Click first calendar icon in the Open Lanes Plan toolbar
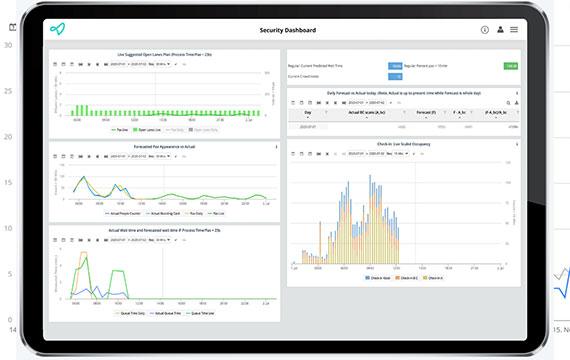This screenshot has height=360, width=570. [55, 64]
